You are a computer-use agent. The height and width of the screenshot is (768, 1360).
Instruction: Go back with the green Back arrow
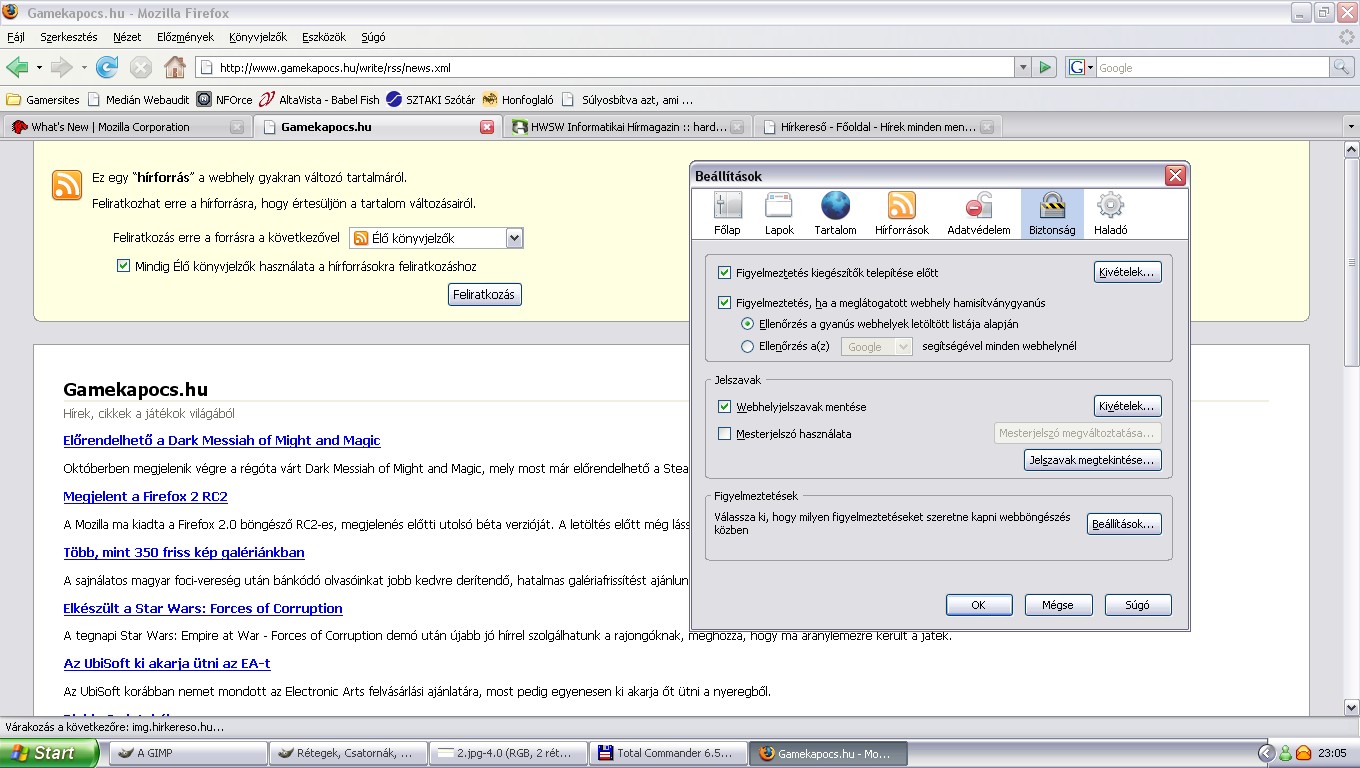17,67
